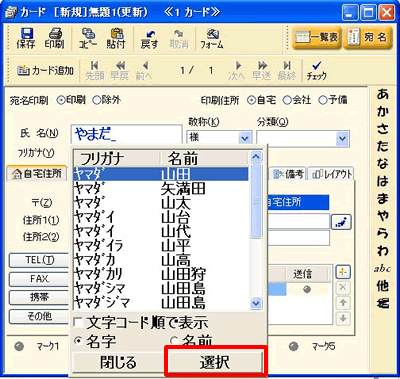The image size is (400, 379).
Task: Click the 印刷 (print) toolbar icon
Action: [54, 38]
